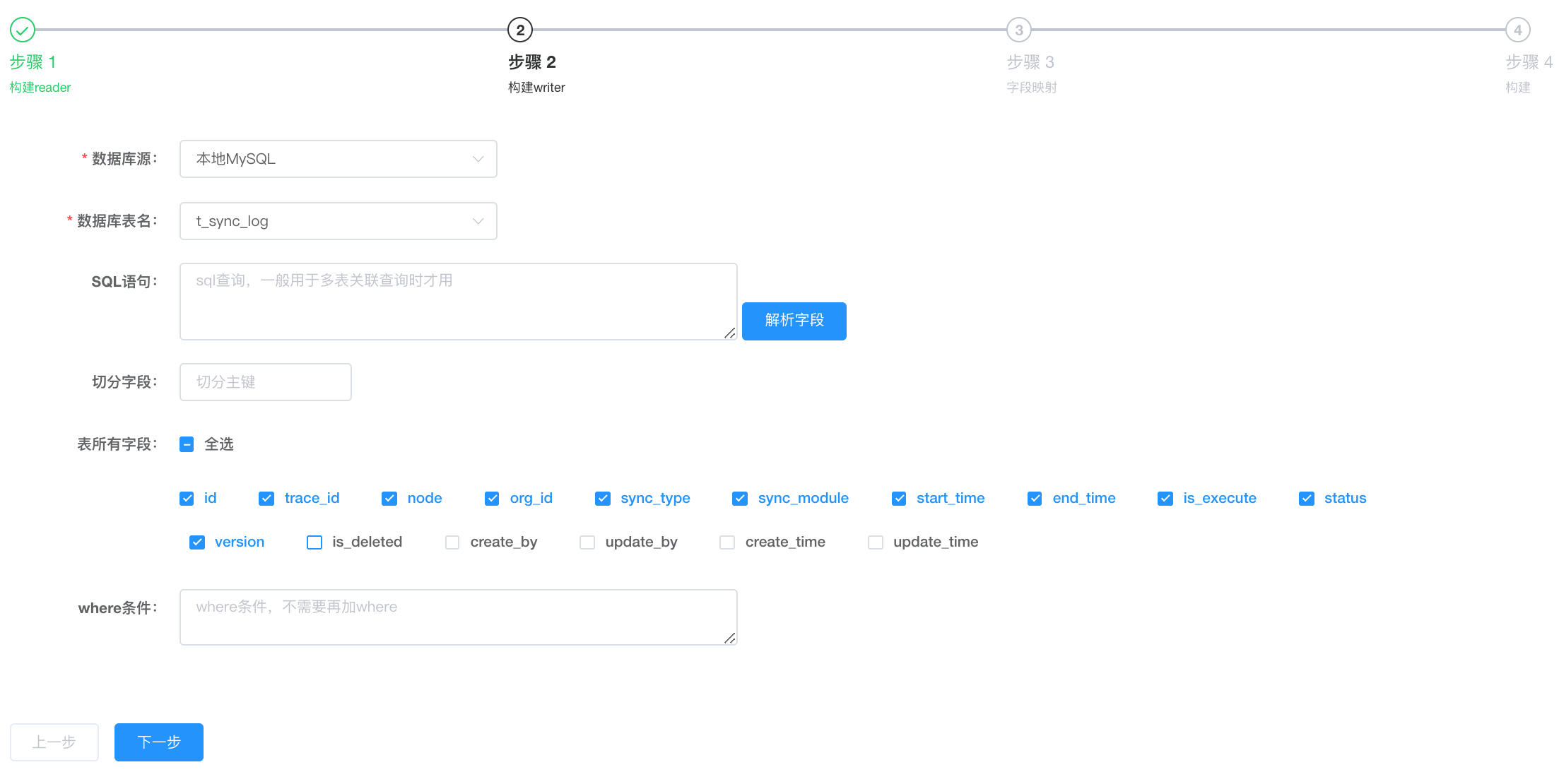The height and width of the screenshot is (784, 1559).
Task: Uncheck the is_execute field checkbox
Action: [1165, 499]
